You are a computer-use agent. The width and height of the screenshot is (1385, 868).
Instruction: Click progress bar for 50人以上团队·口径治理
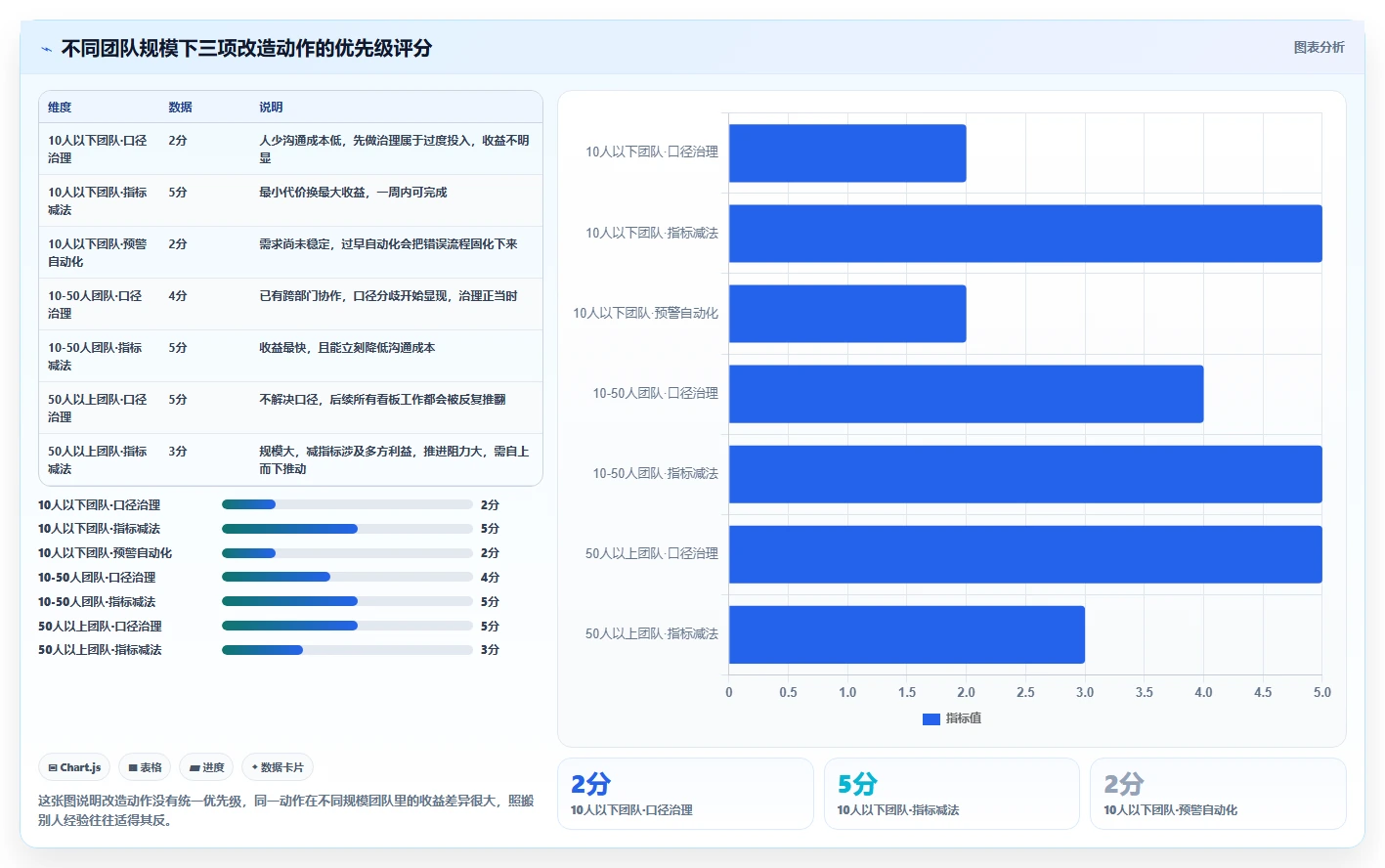click(347, 626)
